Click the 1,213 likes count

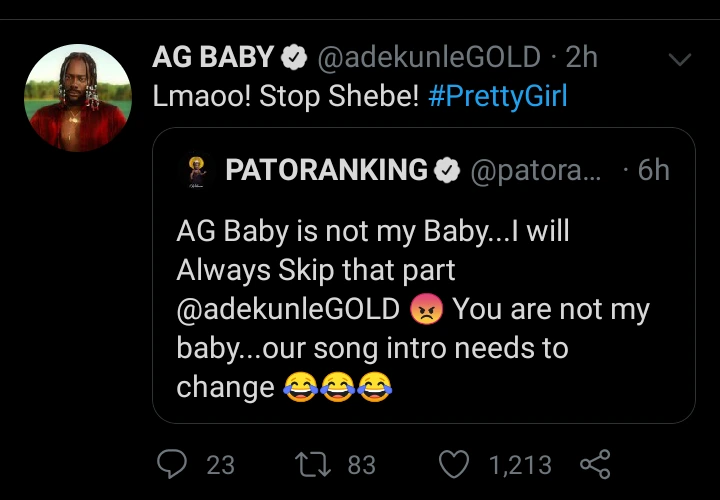coord(520,464)
